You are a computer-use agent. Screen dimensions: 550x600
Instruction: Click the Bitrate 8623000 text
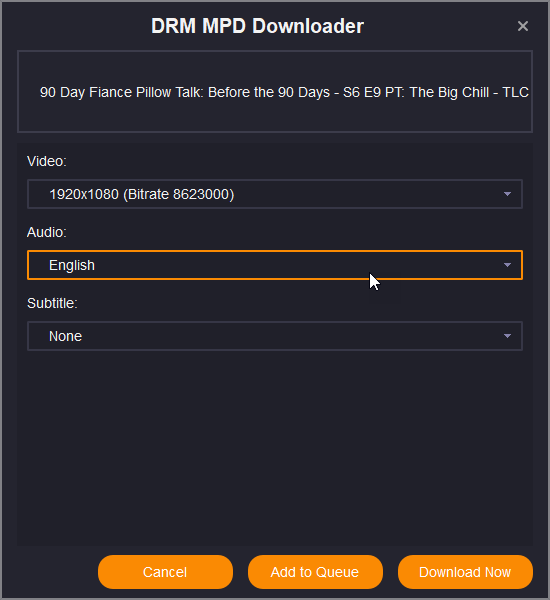pos(178,194)
